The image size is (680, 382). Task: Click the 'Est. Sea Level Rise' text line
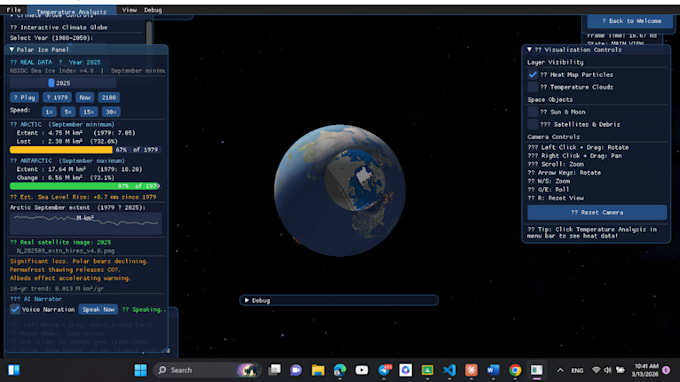click(83, 197)
